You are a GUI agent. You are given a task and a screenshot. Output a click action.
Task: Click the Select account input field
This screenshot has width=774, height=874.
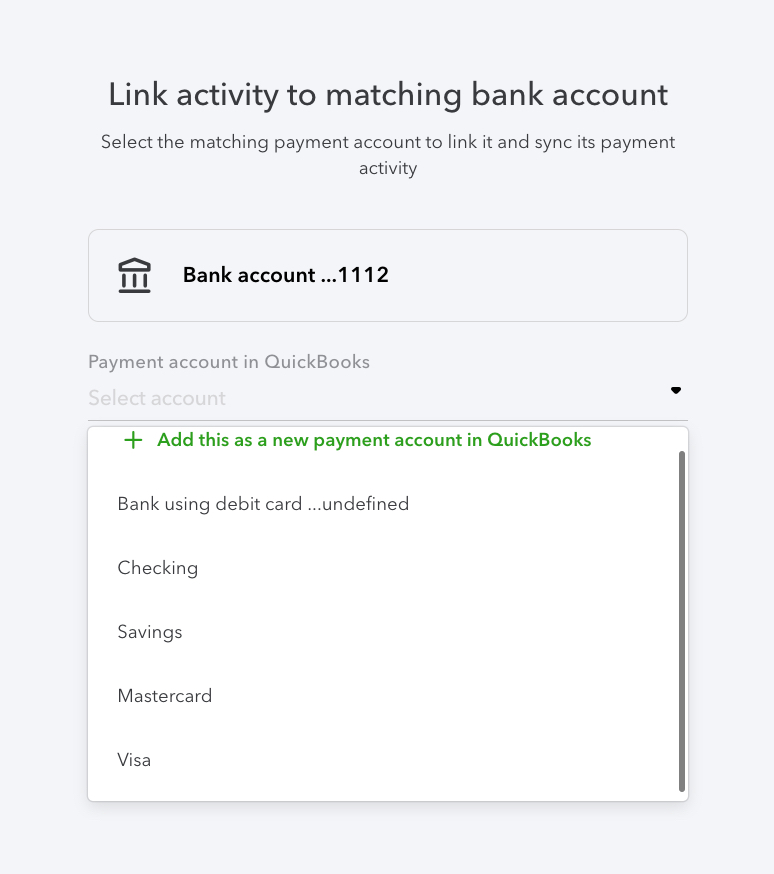pos(300,398)
